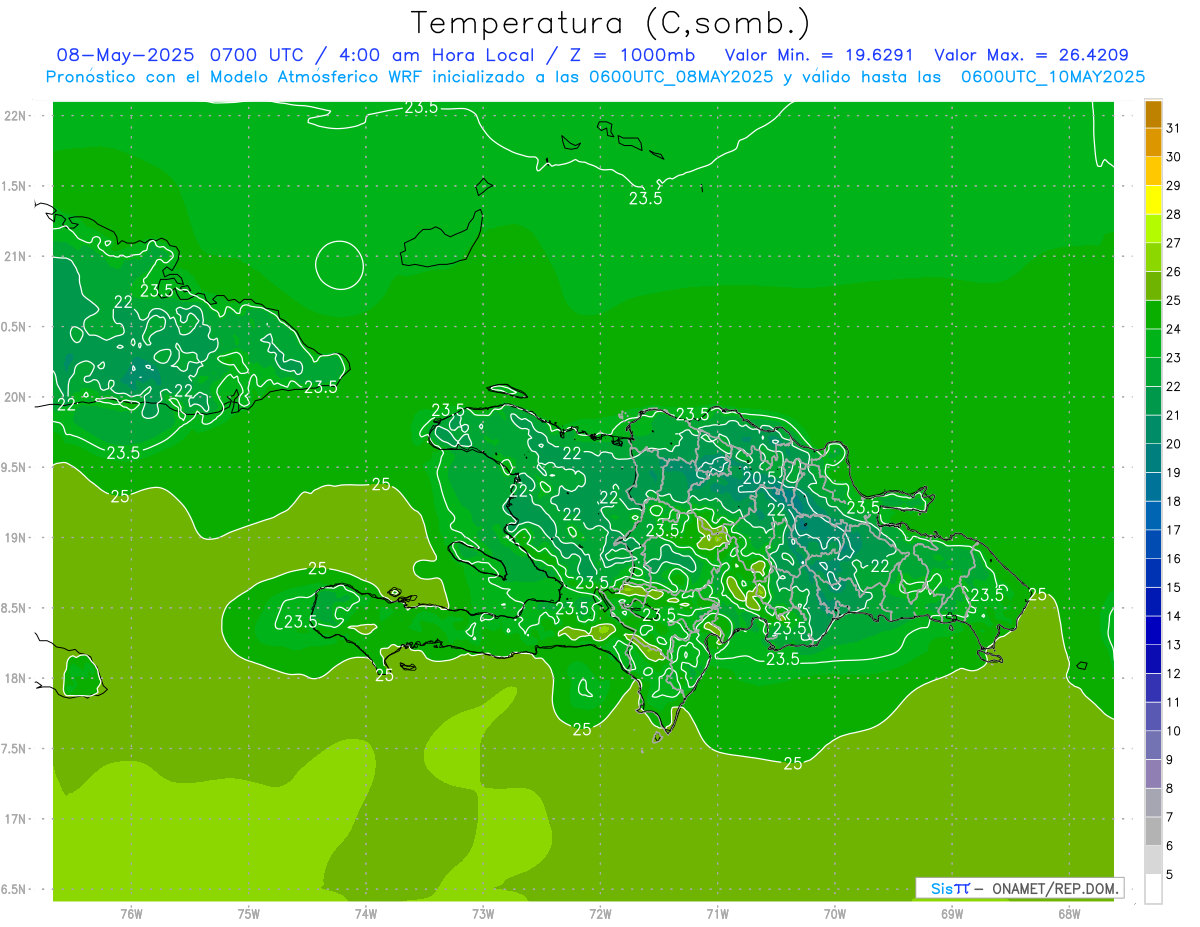Image resolution: width=1200 pixels, height=927 pixels.
Task: Click the '21N' latitude axis label
Action: pos(15,256)
